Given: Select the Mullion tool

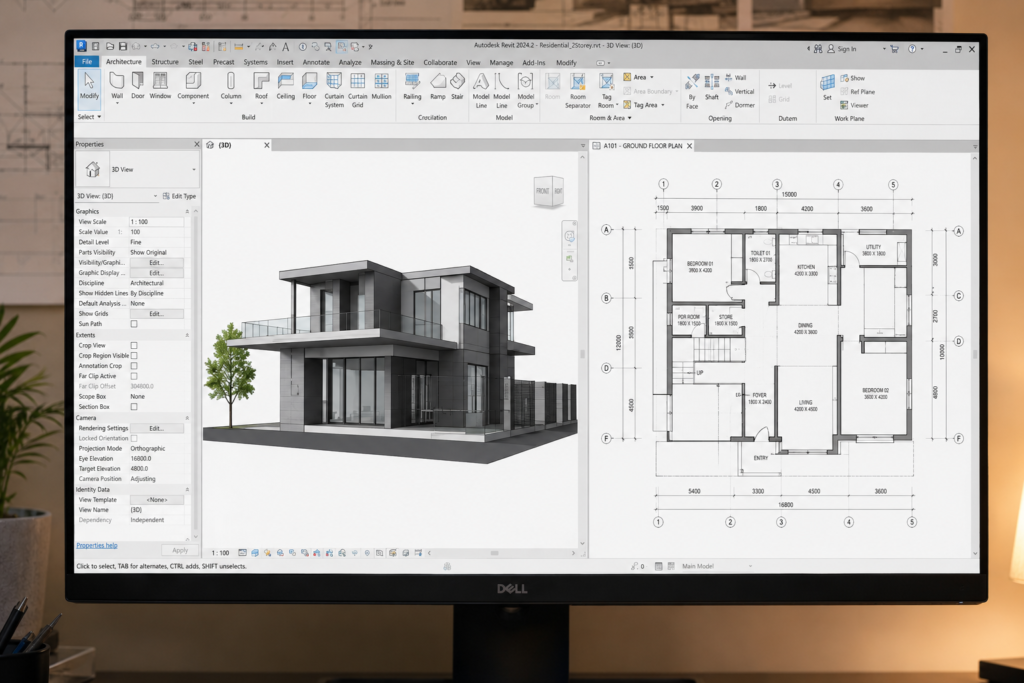Looking at the screenshot, I should (x=381, y=86).
